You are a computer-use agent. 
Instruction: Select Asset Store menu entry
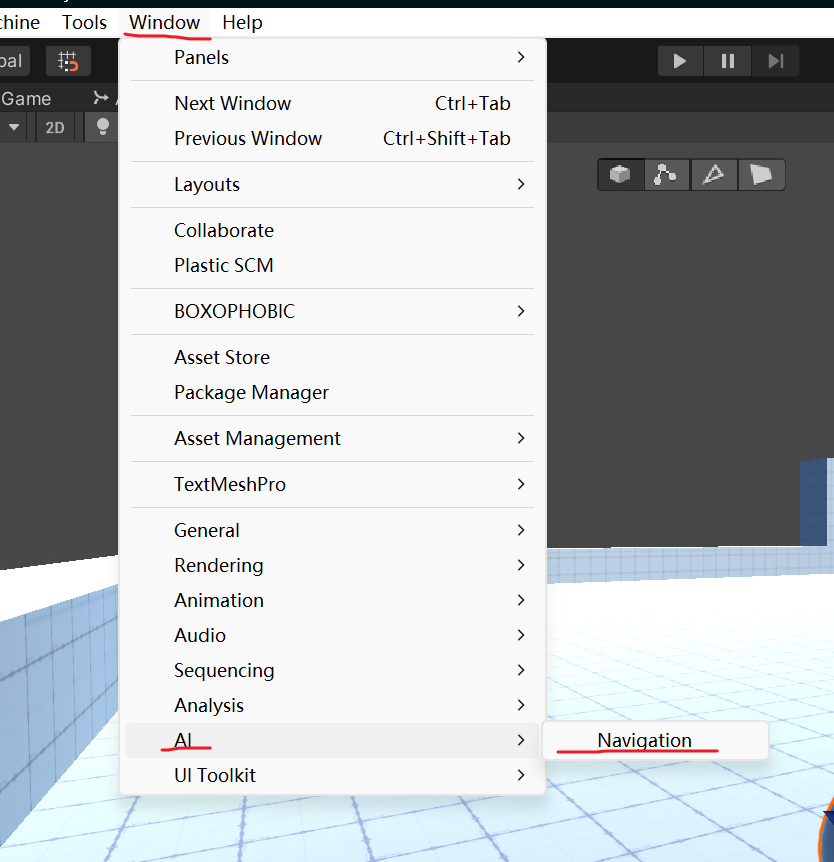[x=222, y=357]
